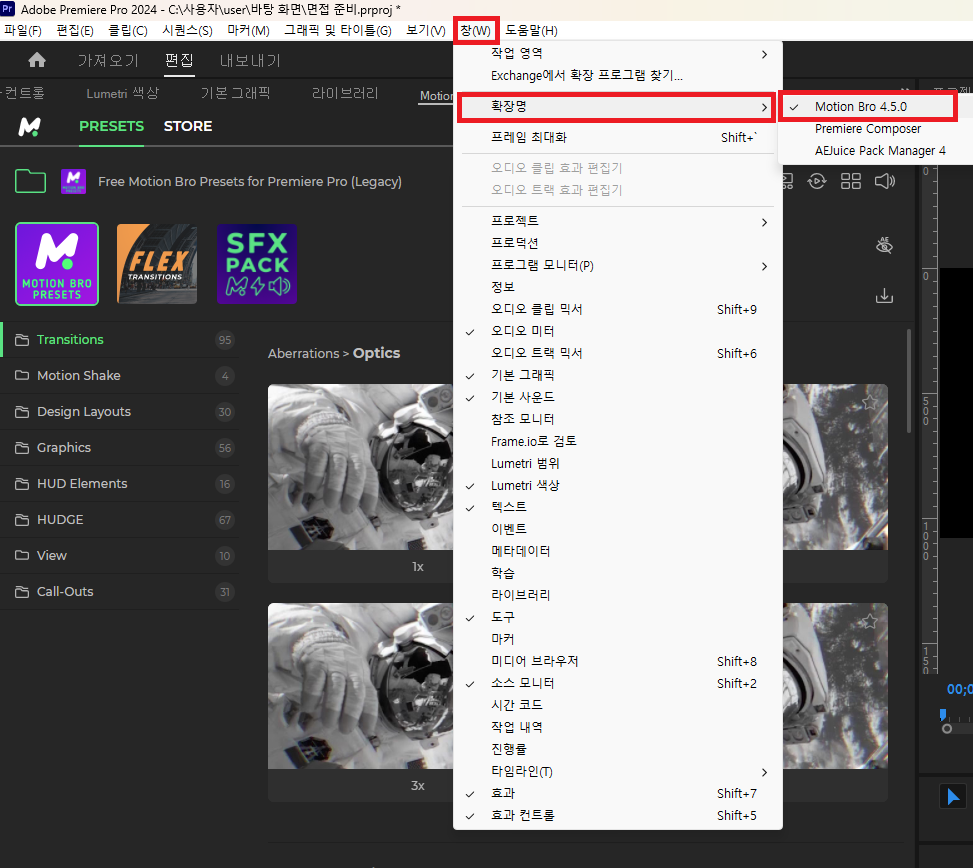The width and height of the screenshot is (973, 868).
Task: Toggle 도구 panel check
Action: tap(617, 617)
